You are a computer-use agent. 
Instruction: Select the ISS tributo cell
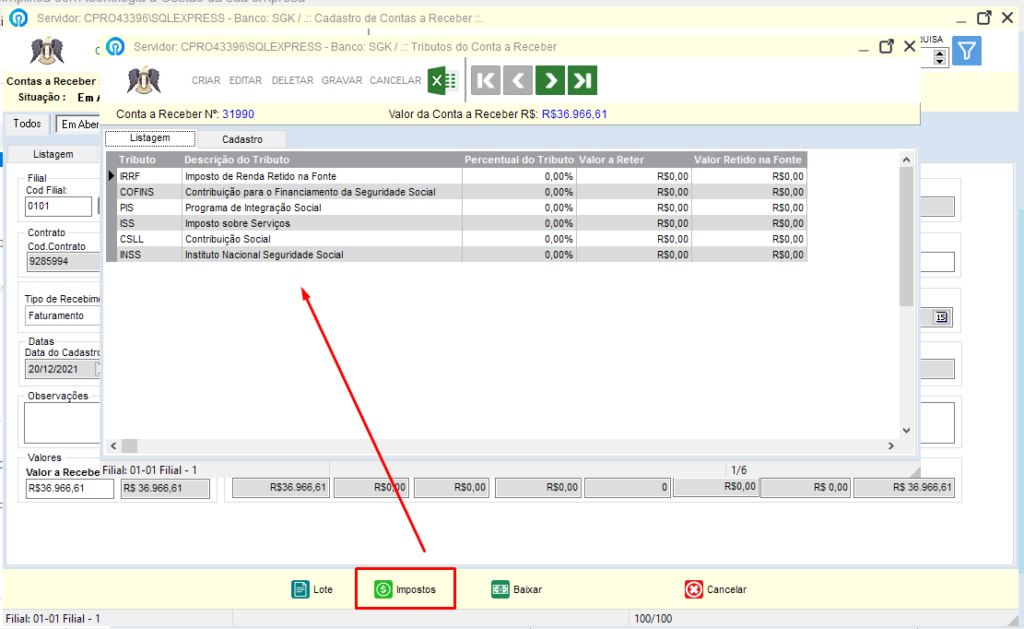150,223
